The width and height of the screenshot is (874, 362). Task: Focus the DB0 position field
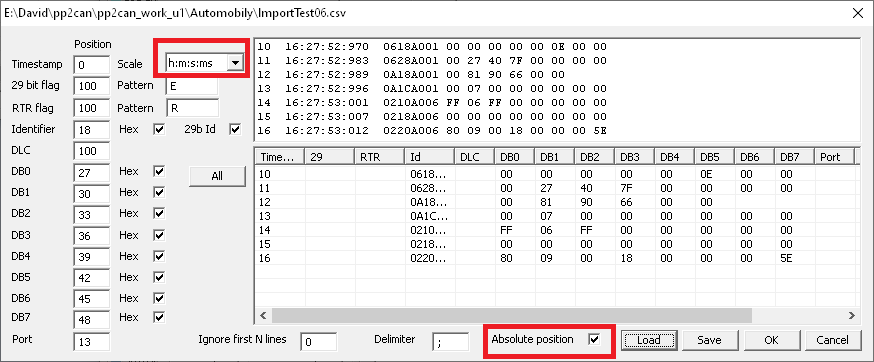pos(91,173)
